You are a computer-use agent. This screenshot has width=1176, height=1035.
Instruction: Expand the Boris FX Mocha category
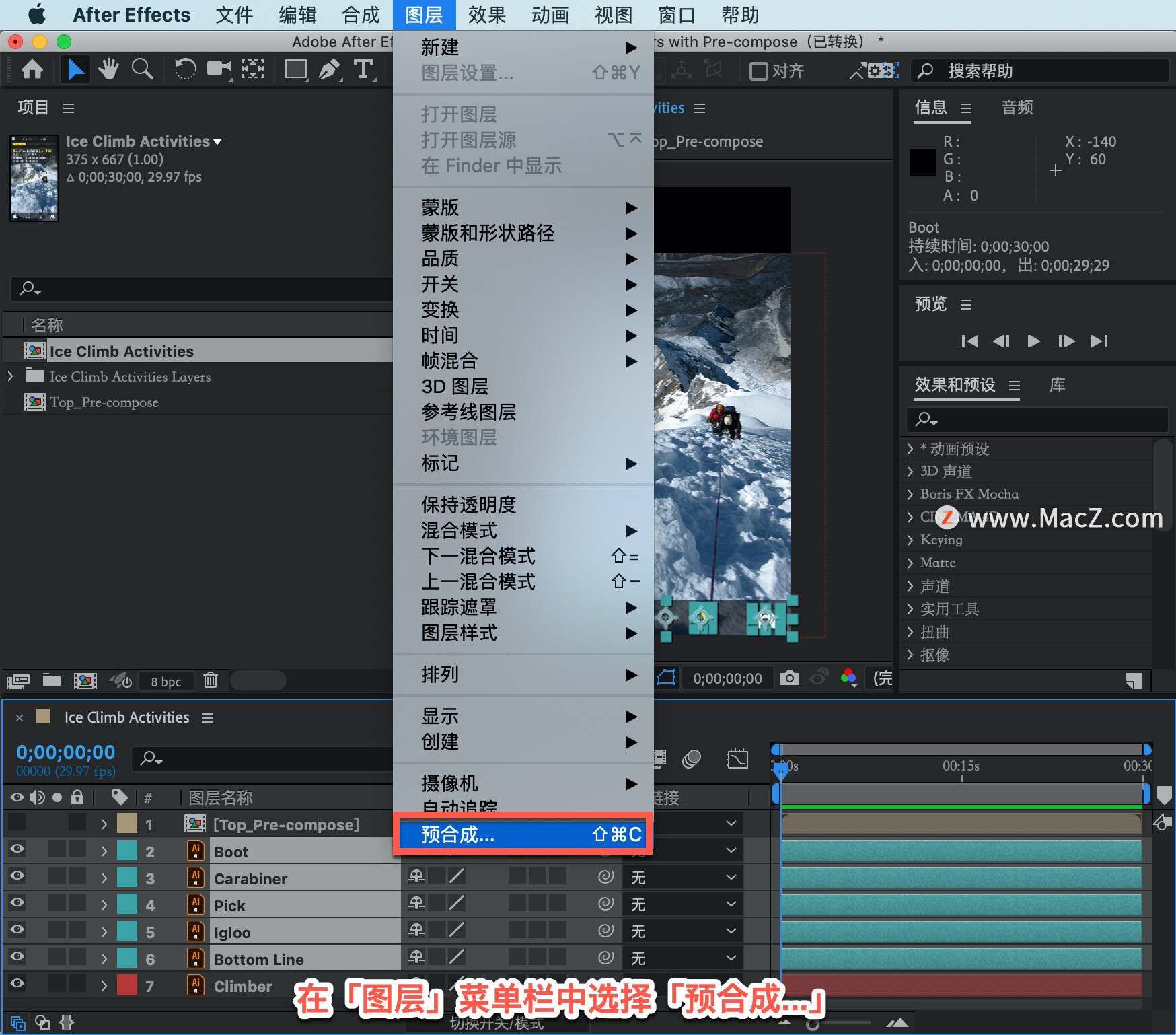tap(910, 494)
